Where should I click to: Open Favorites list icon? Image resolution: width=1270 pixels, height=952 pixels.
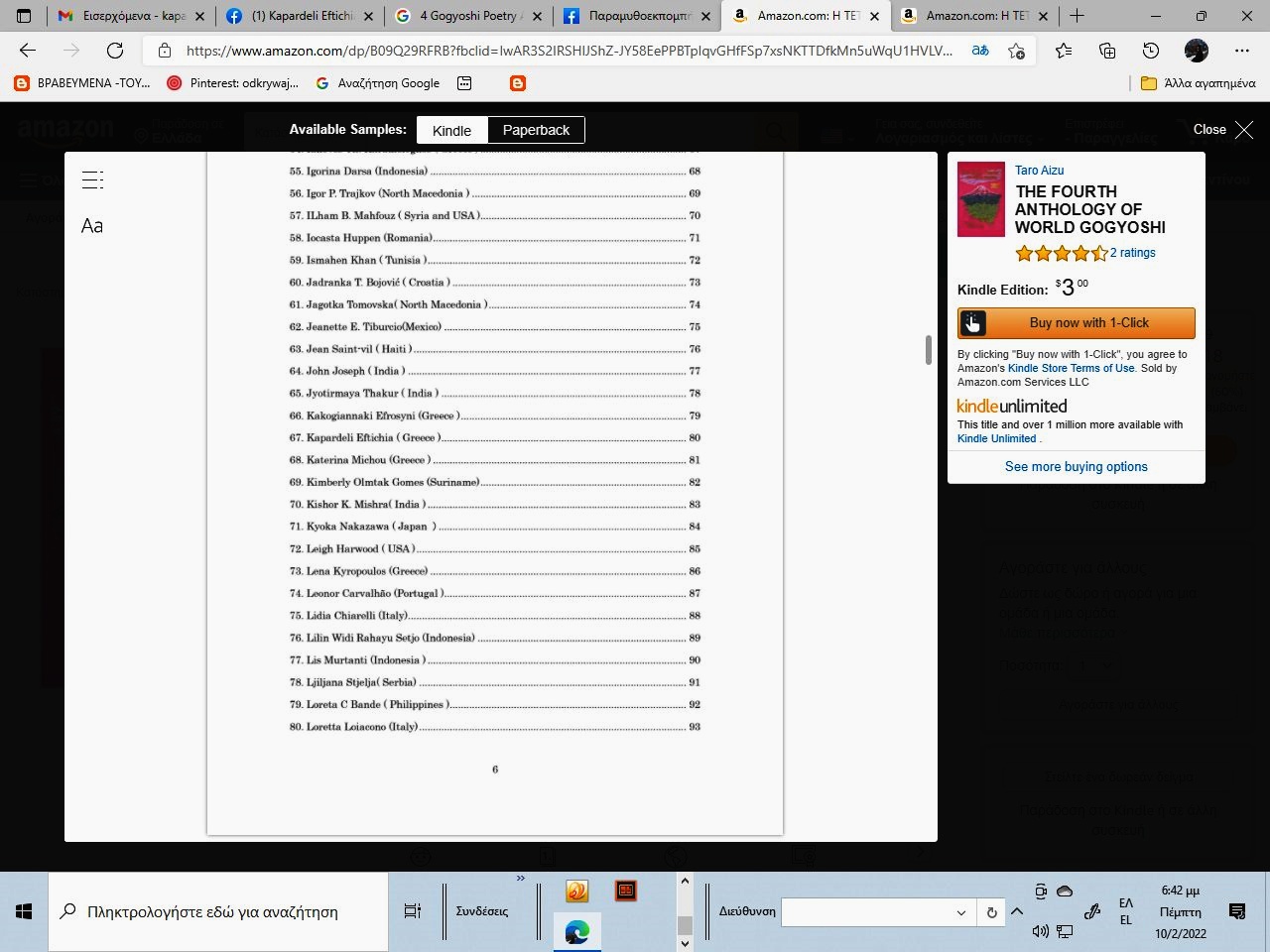click(1064, 51)
